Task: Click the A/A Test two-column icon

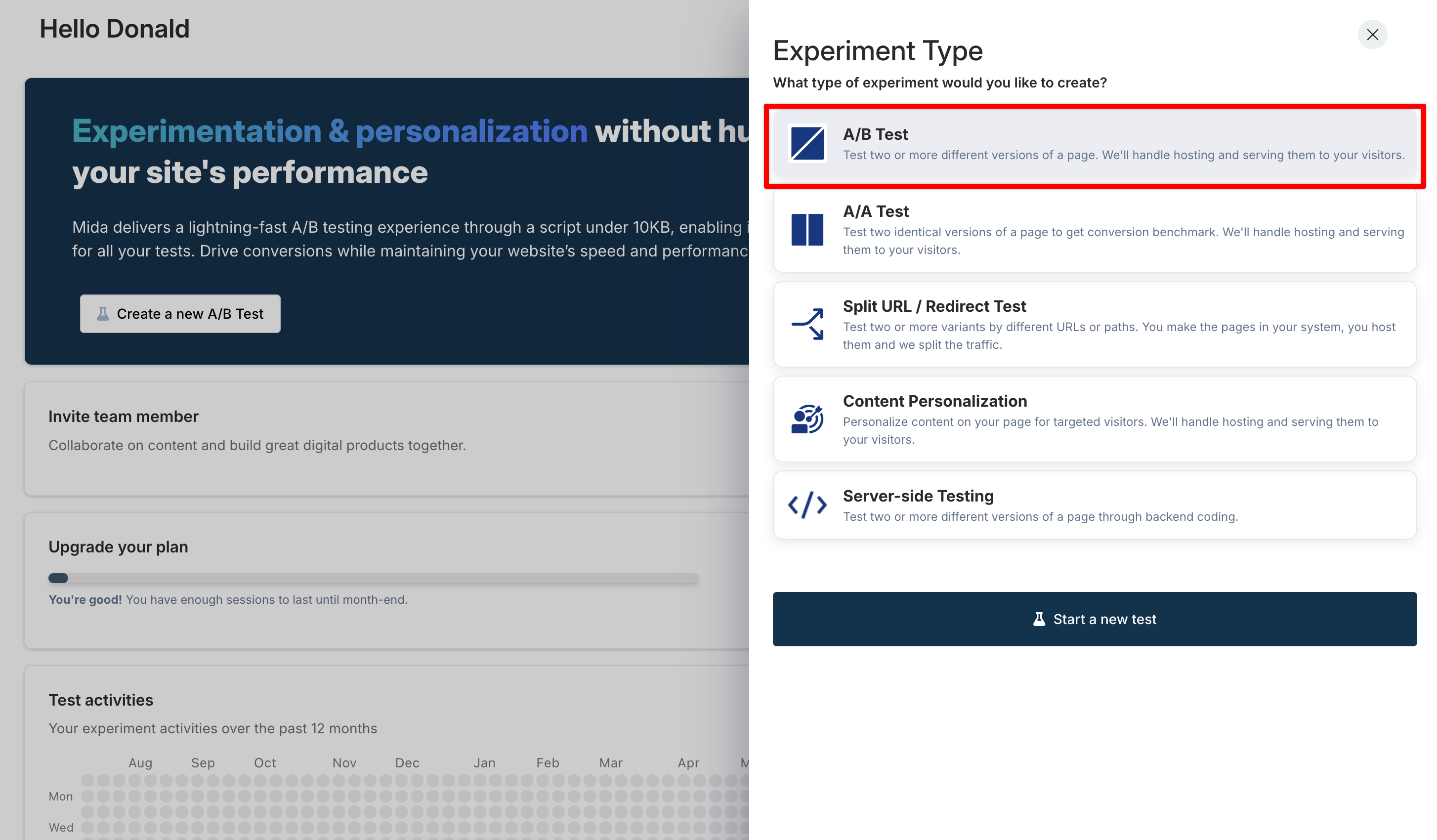Action: pyautogui.click(x=807, y=230)
